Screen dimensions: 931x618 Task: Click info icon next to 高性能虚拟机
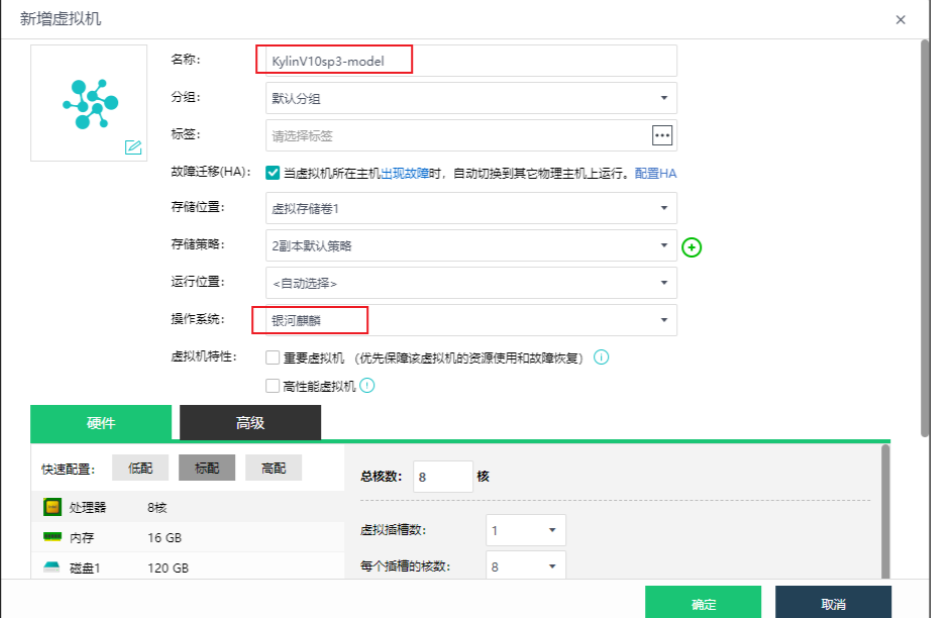(367, 386)
